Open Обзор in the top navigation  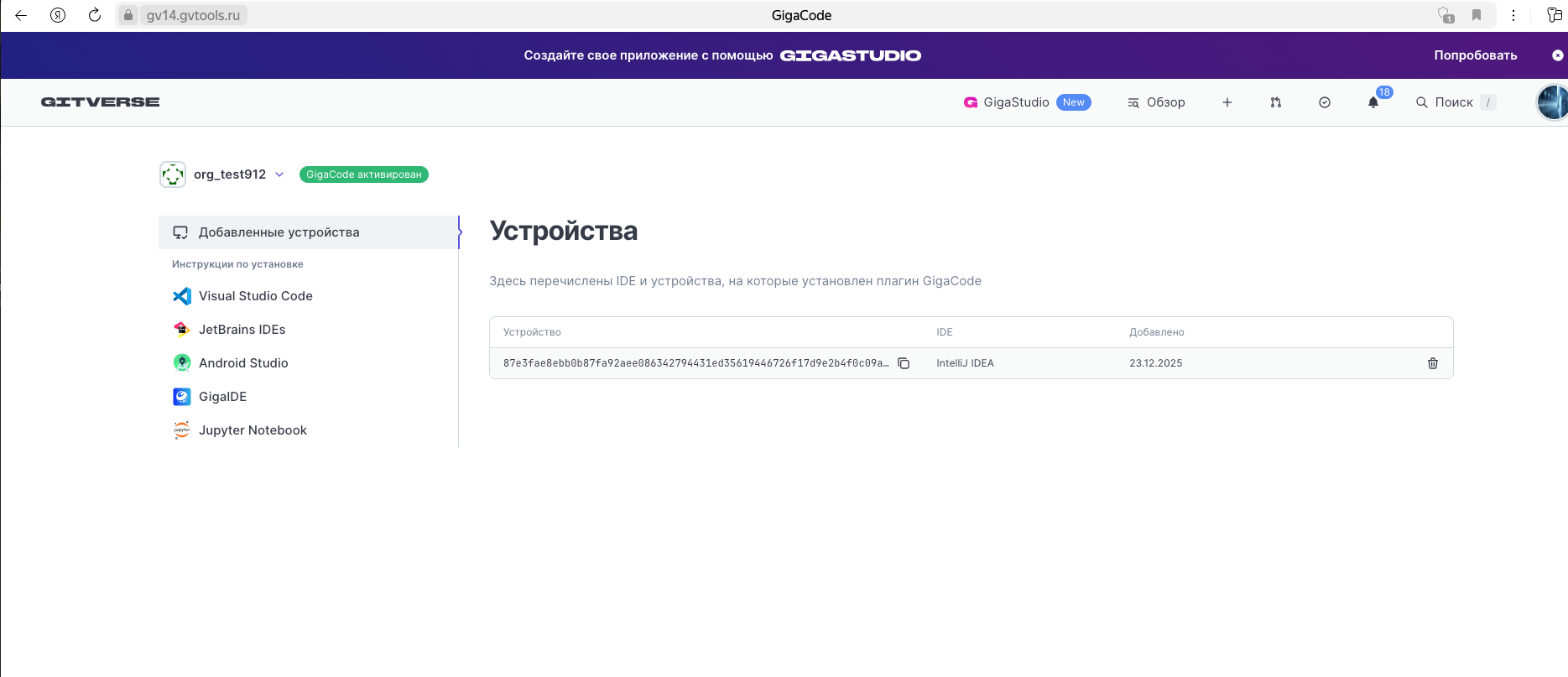tap(1157, 102)
